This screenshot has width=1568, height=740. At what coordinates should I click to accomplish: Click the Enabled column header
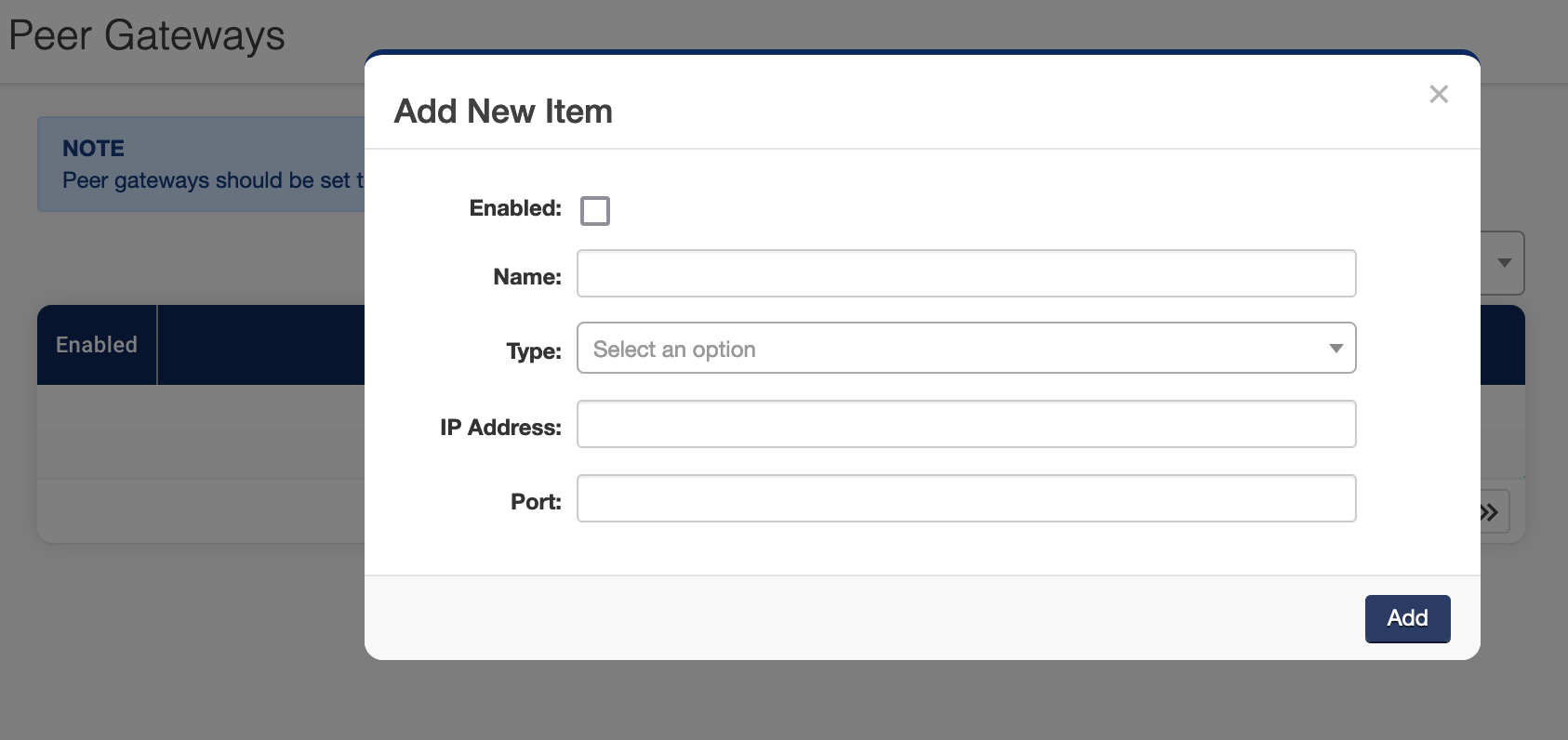pos(95,345)
